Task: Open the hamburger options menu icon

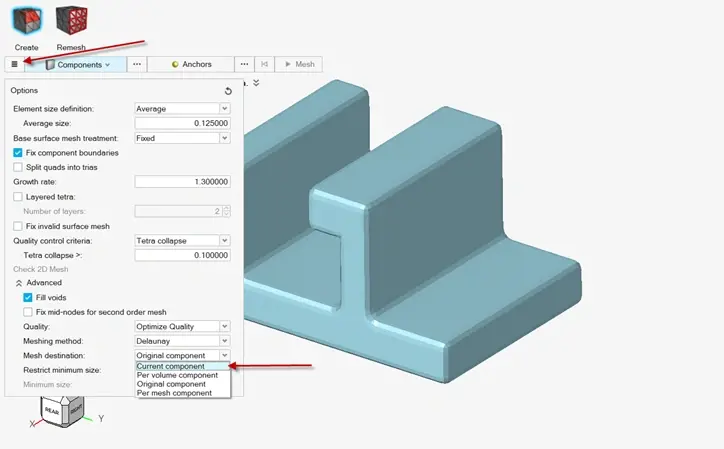Action: point(14,64)
